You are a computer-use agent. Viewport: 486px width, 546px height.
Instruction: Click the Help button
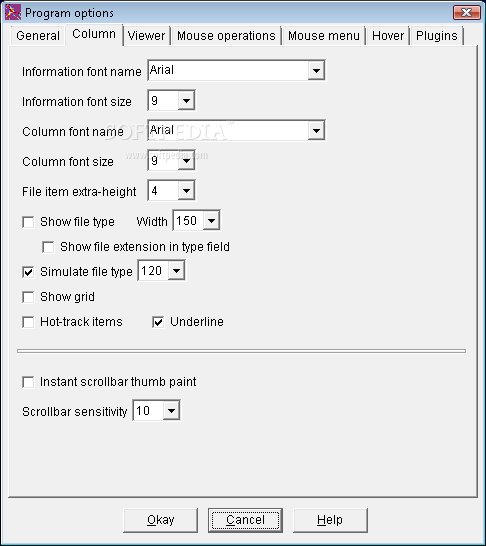[330, 520]
